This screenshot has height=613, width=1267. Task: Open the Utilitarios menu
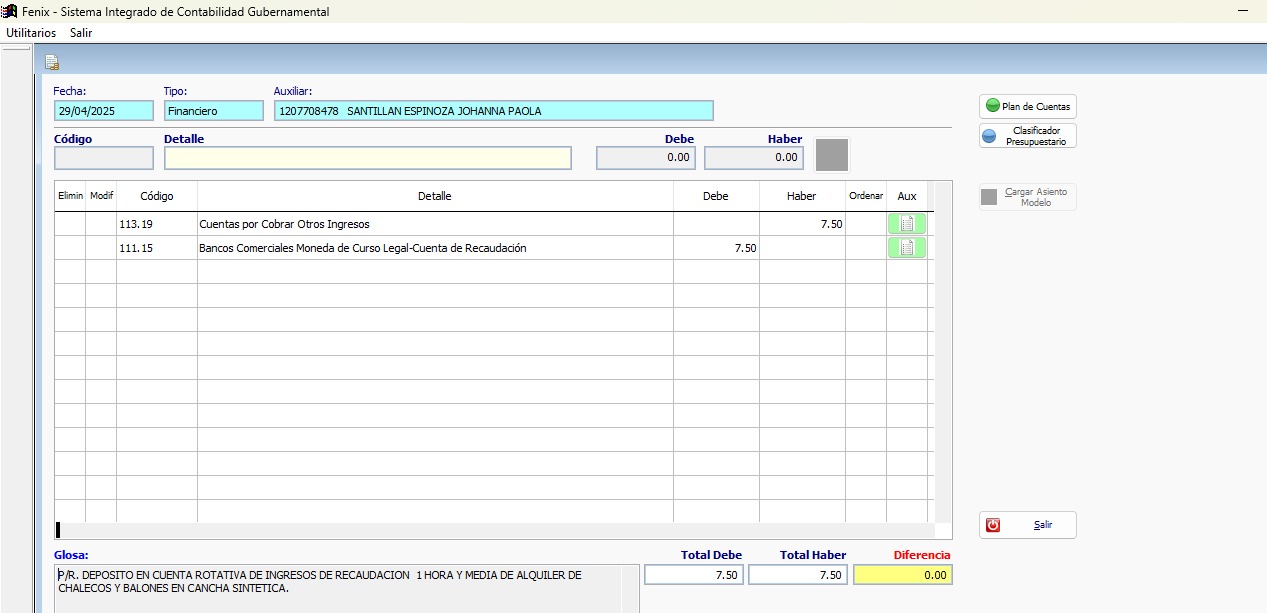pyautogui.click(x=31, y=32)
